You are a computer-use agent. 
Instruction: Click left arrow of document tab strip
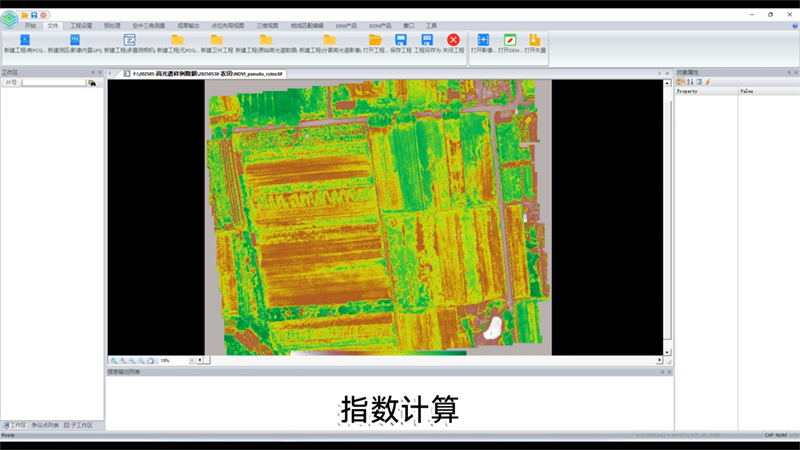pyautogui.click(x=110, y=73)
